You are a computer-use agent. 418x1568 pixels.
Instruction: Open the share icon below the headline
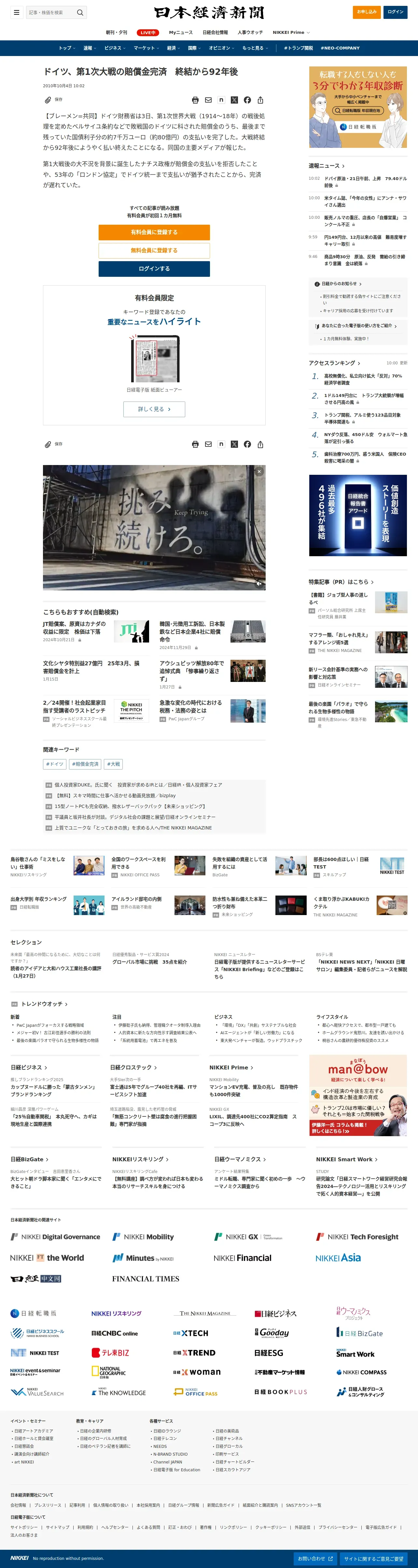(260, 100)
